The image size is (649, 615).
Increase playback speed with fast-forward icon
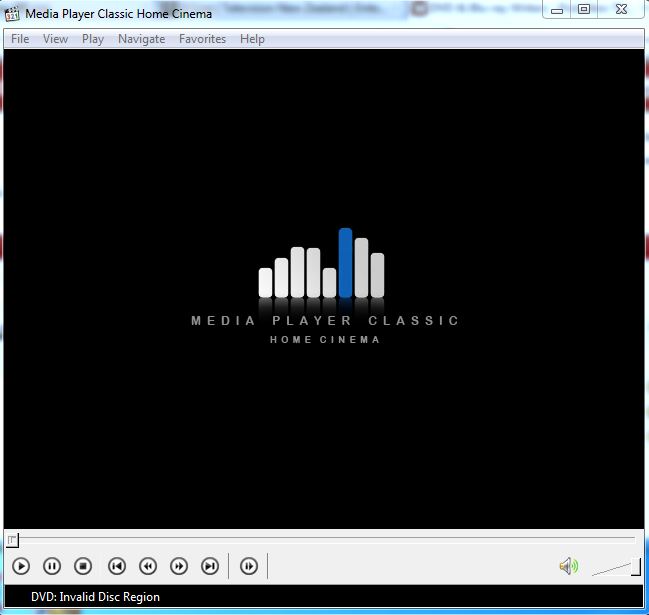(179, 566)
